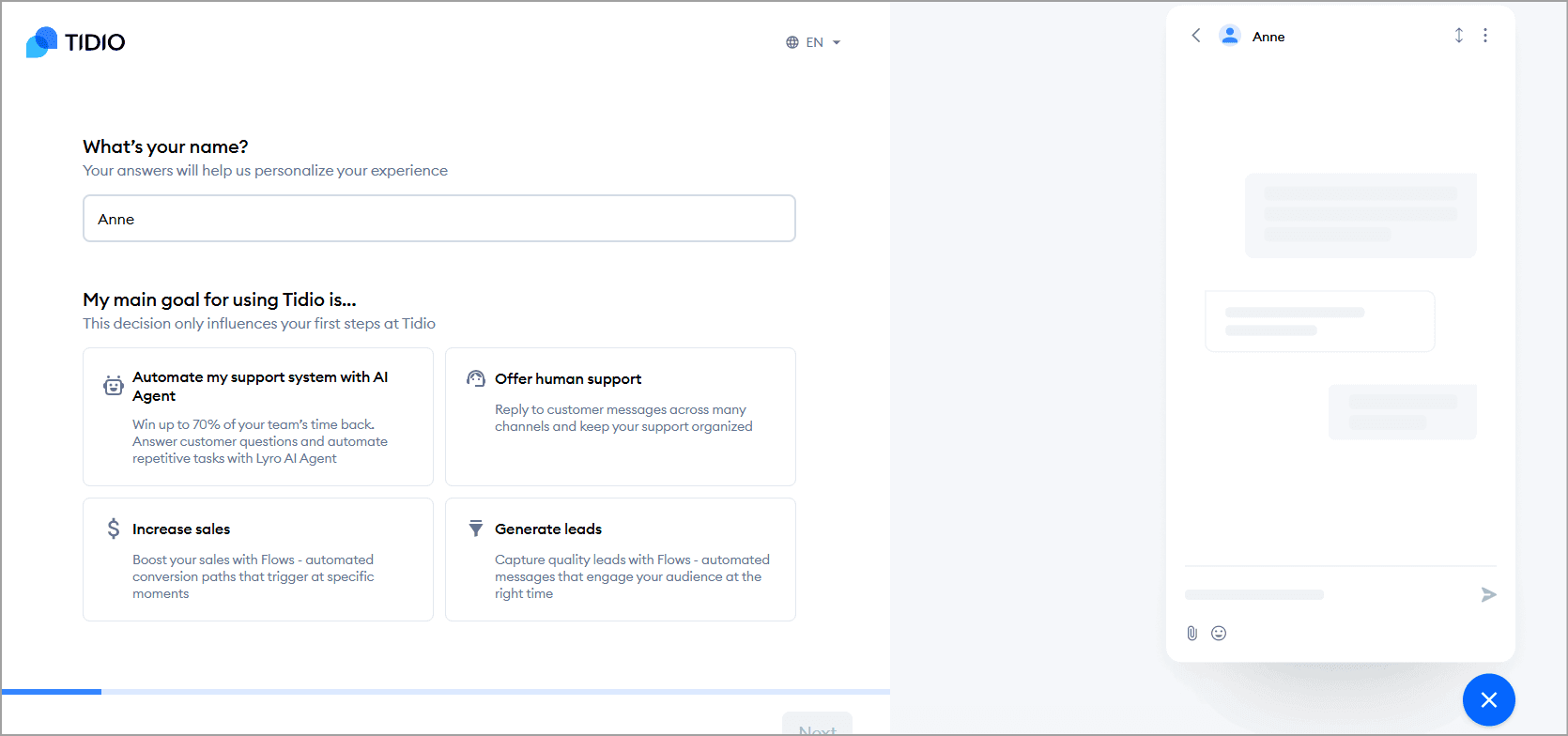Viewport: 1568px width, 736px height.
Task: Open the EN language dropdown
Action: tap(813, 42)
